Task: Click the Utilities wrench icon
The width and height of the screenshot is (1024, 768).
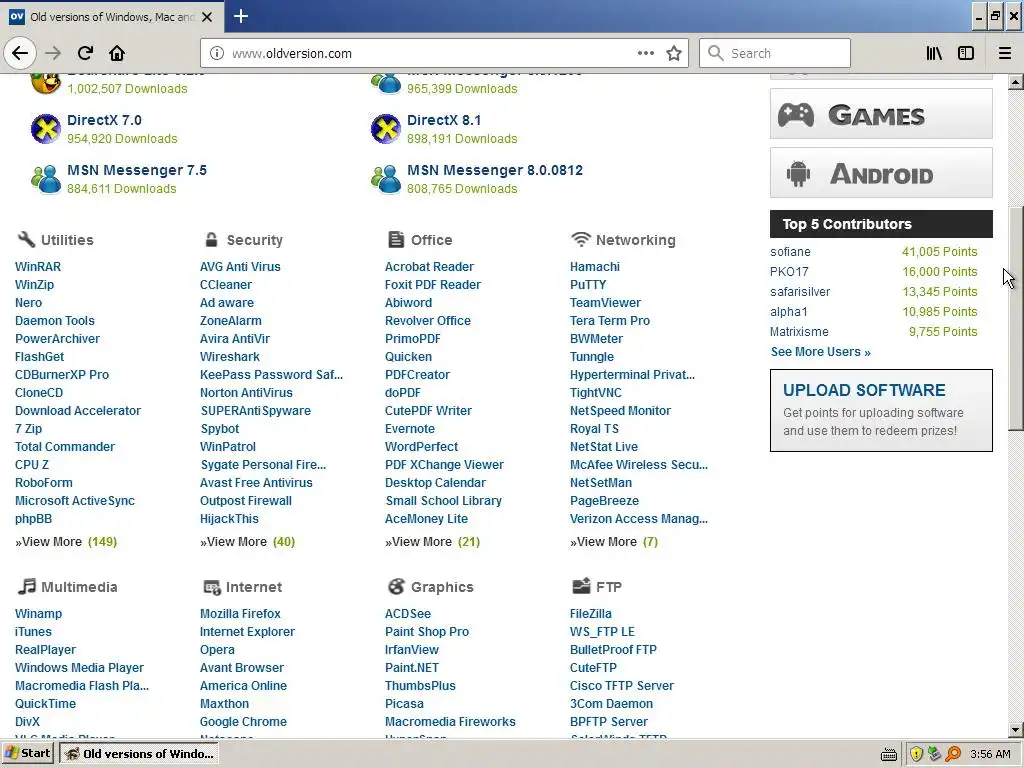Action: (x=26, y=239)
